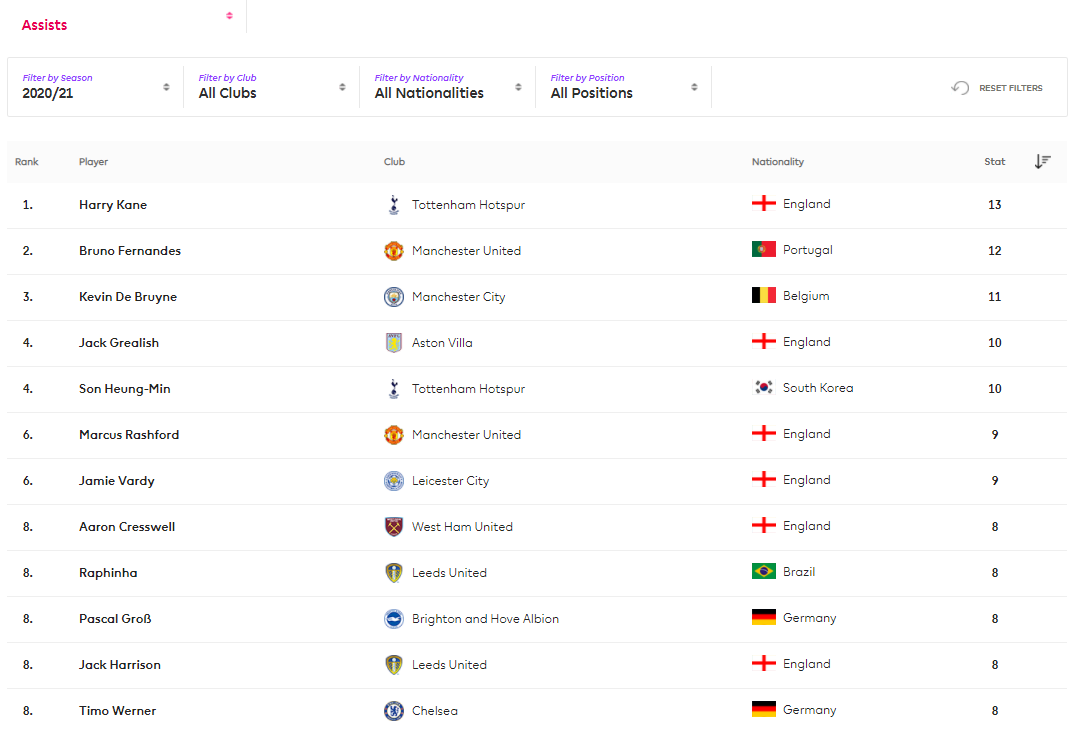Expand the Filter by Club dropdown

272,87
